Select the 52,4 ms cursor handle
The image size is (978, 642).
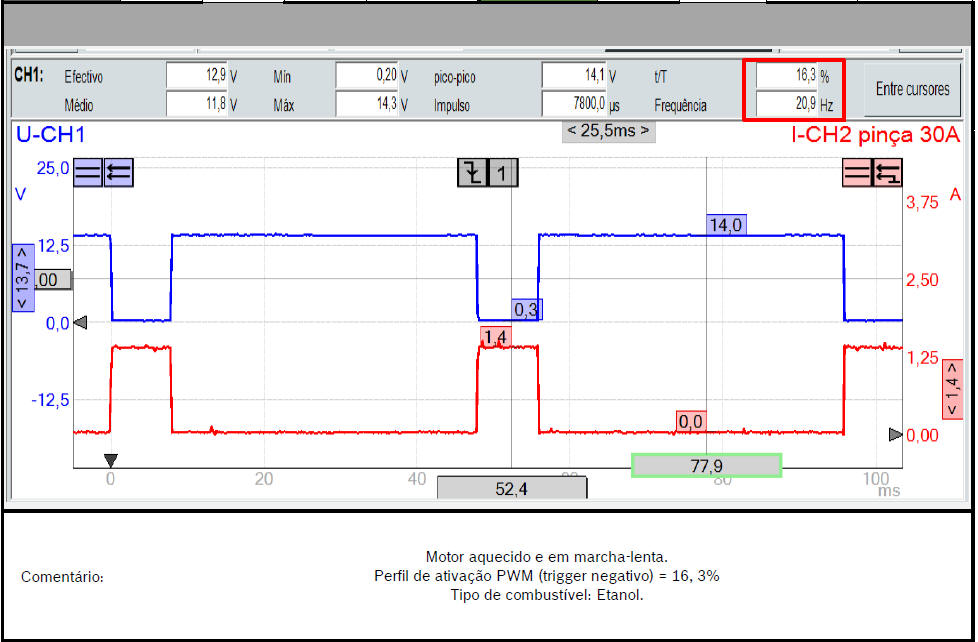click(511, 488)
